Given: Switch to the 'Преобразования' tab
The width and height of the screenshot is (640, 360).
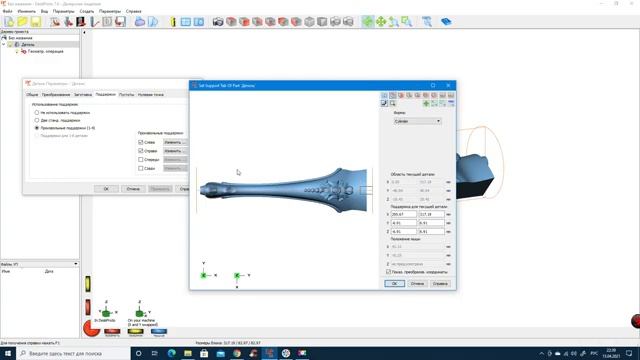Looking at the screenshot, I should pos(56,95).
